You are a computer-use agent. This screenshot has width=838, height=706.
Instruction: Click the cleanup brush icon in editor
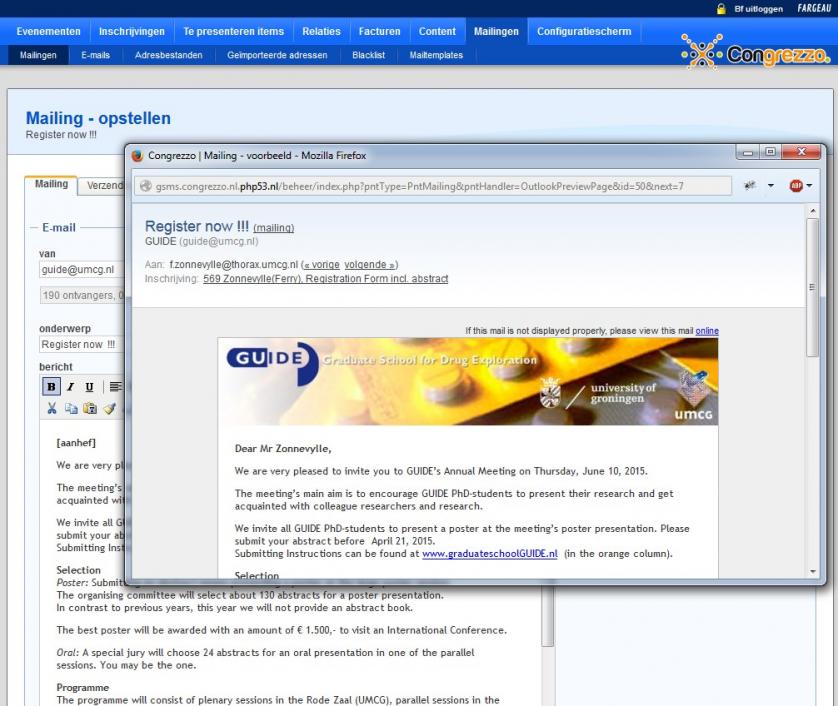110,409
